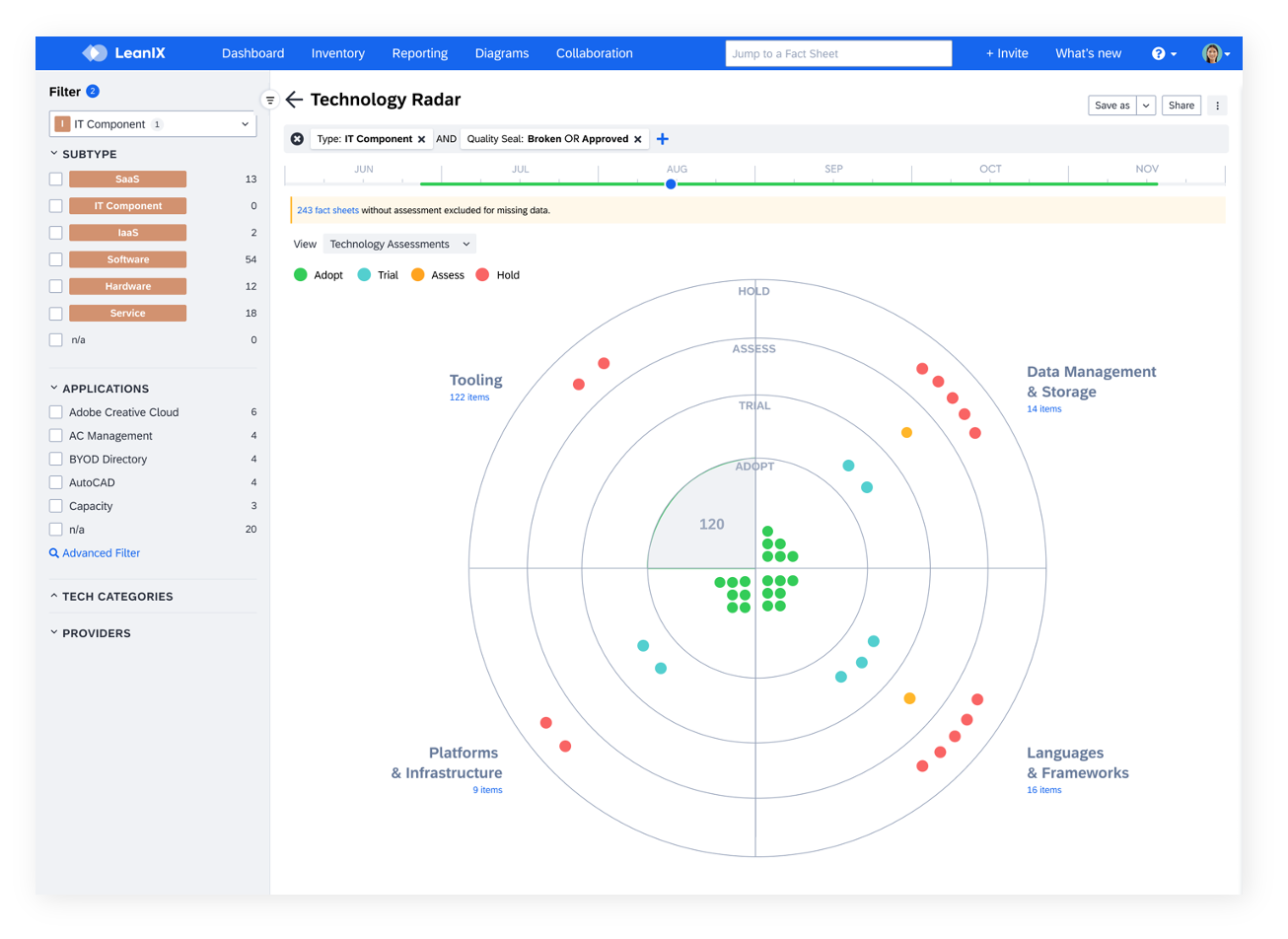The height and width of the screenshot is (939, 1288).
Task: Click the blue timeline handle at AUG
Action: coord(671,184)
